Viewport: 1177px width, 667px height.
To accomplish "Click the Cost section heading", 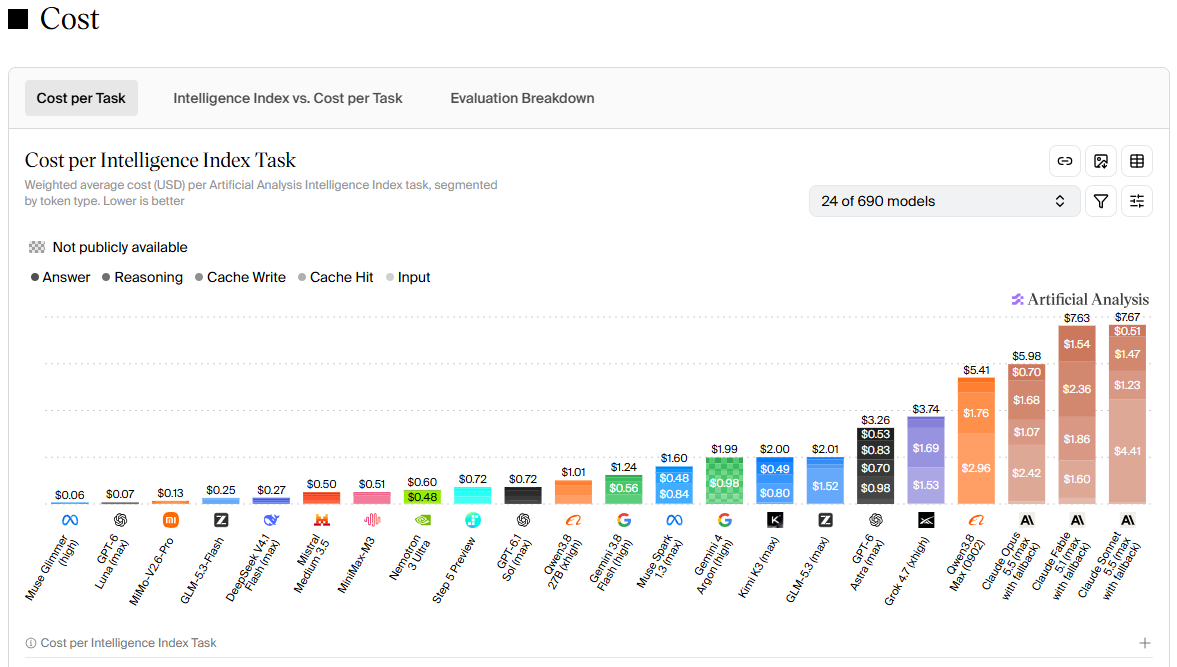I will pyautogui.click(x=69, y=19).
